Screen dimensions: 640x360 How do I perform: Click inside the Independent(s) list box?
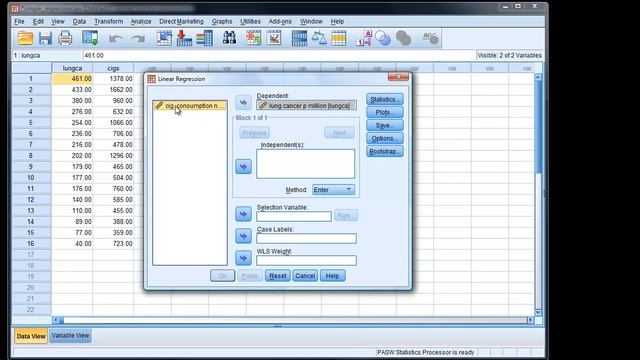(305, 164)
